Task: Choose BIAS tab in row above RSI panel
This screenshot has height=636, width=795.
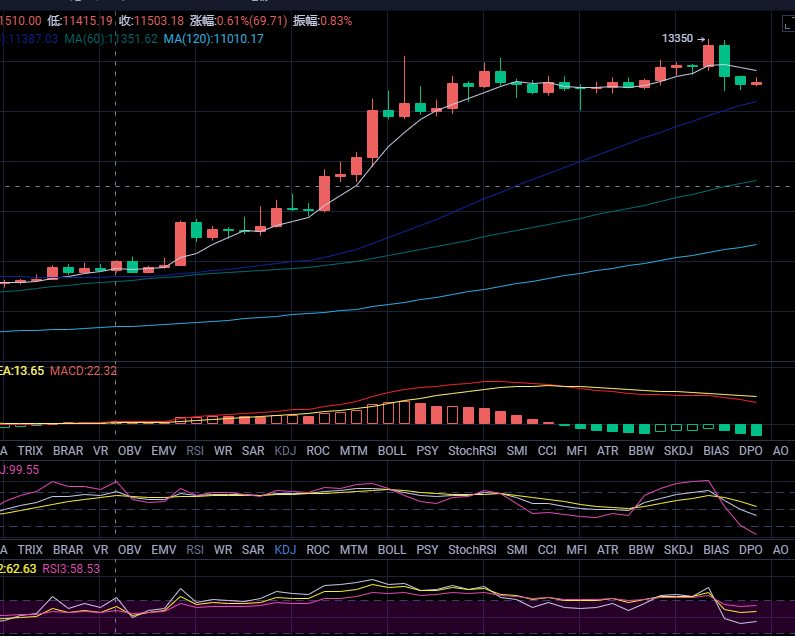Action: point(716,549)
